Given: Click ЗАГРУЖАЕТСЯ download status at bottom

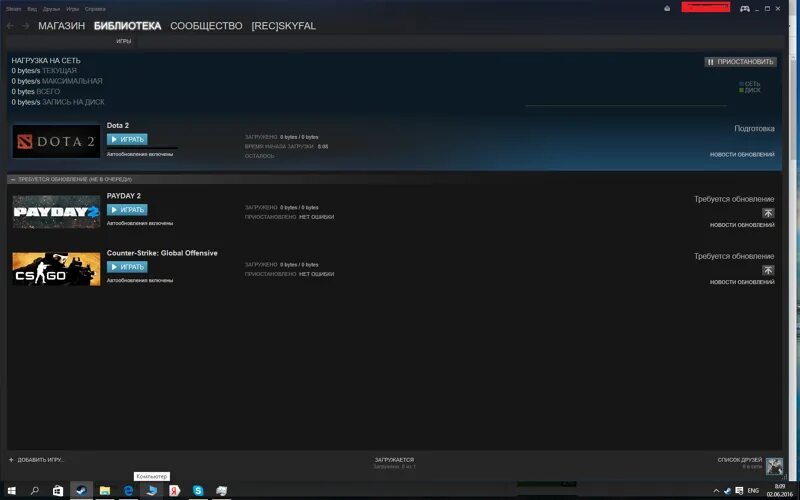Looking at the screenshot, I should [394, 460].
